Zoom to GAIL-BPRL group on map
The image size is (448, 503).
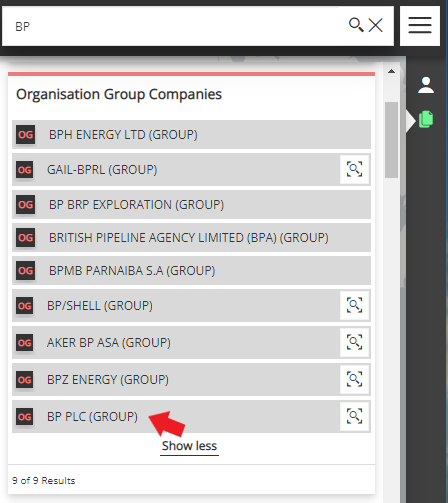click(x=354, y=169)
